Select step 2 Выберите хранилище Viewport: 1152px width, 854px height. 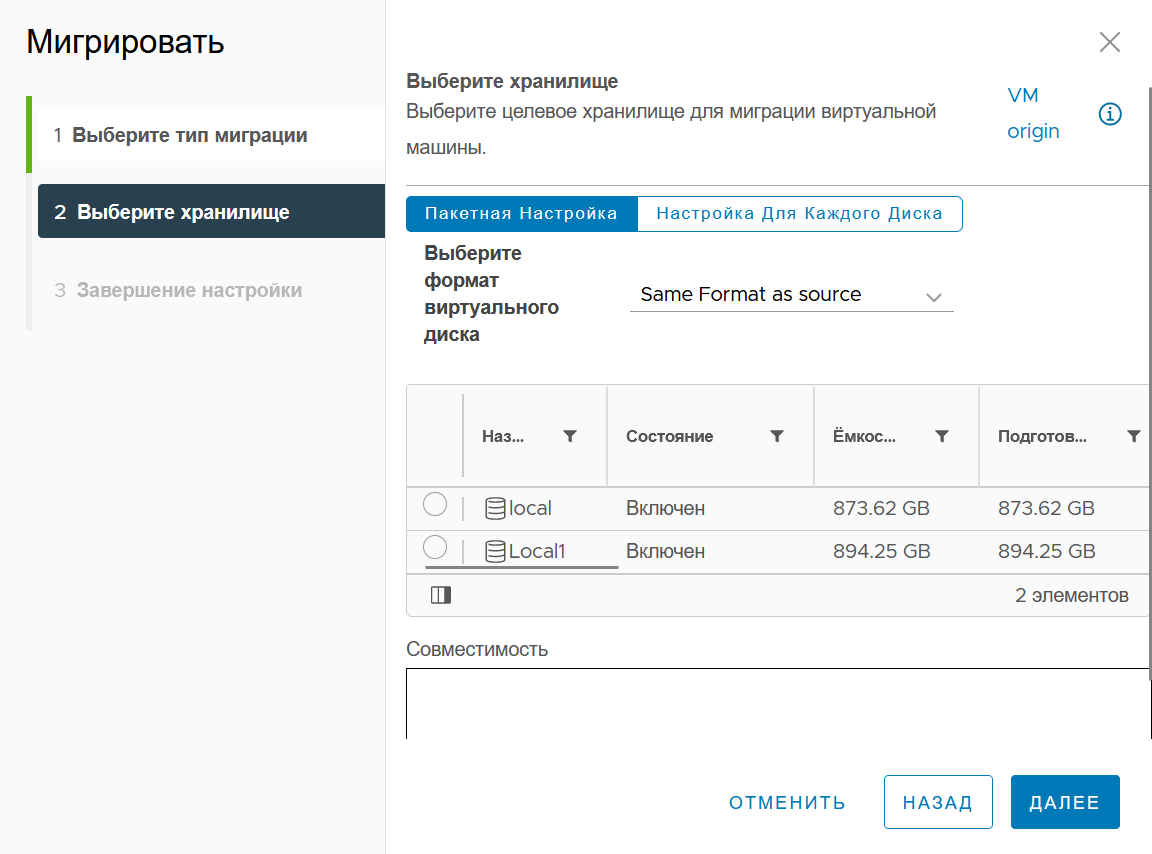tap(211, 212)
